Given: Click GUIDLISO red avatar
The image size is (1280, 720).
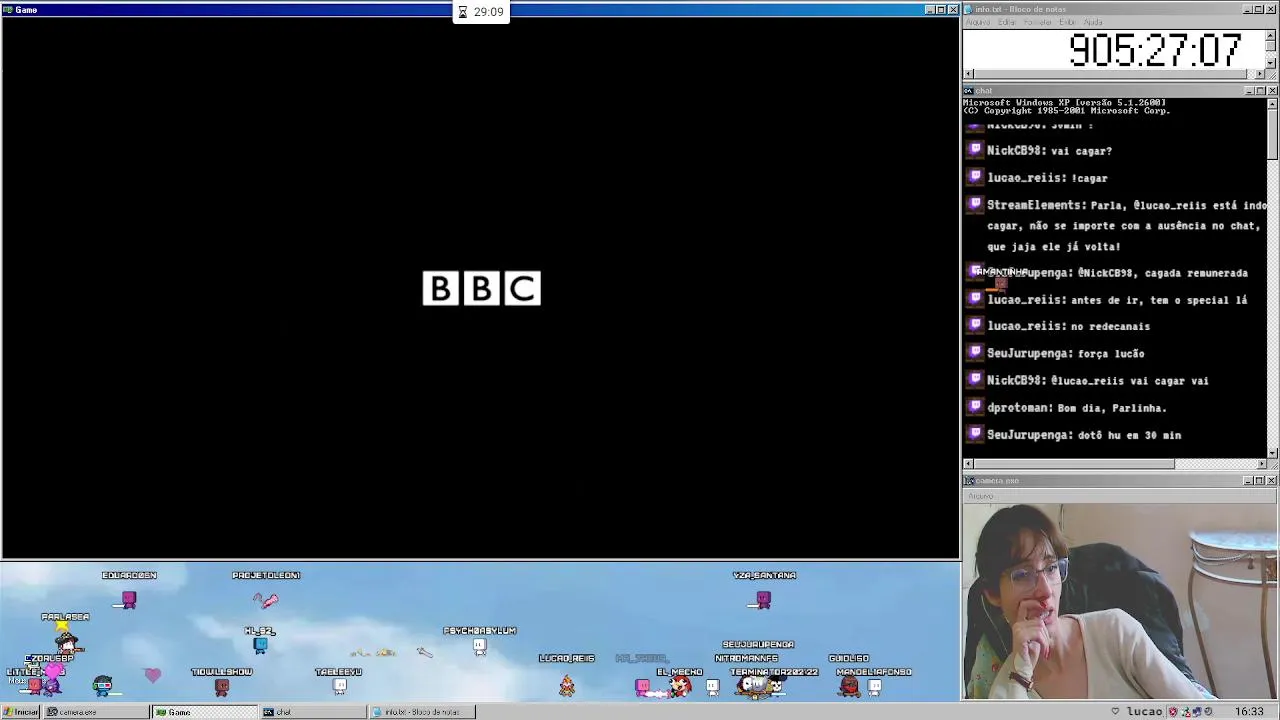Looking at the screenshot, I should 848,685.
